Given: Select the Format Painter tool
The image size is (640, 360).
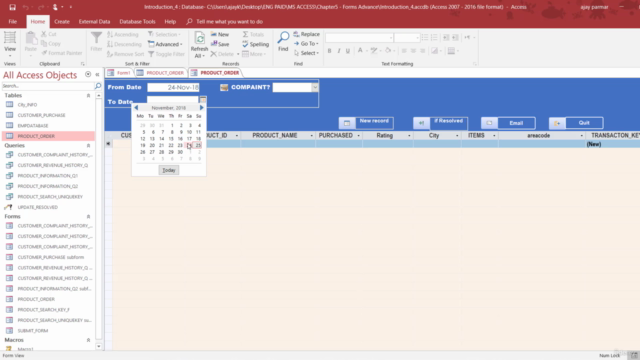Looking at the screenshot, I should (62, 53).
